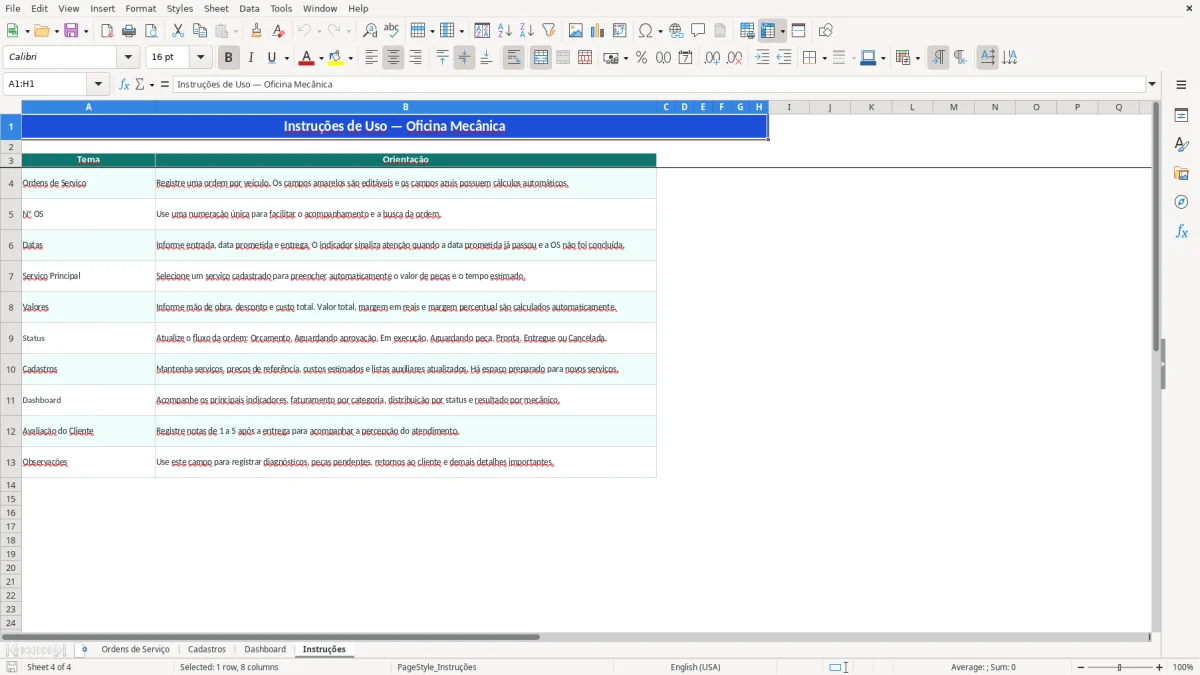
Task: Click the Copy icon
Action: pos(200,31)
